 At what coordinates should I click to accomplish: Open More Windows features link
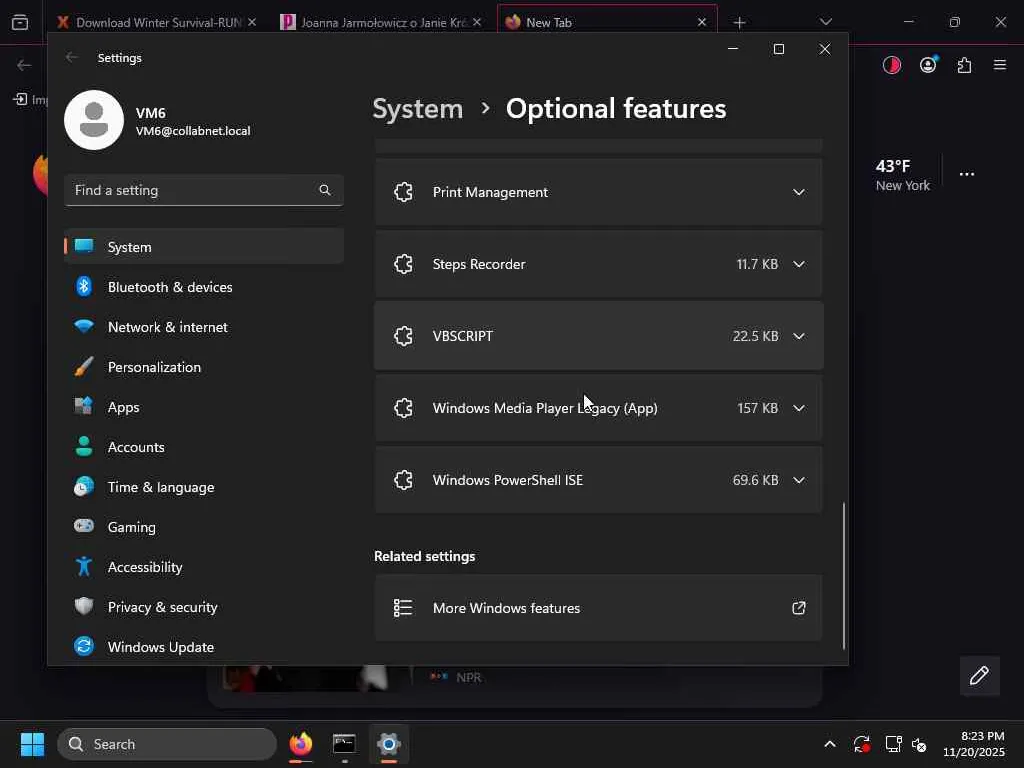point(598,608)
